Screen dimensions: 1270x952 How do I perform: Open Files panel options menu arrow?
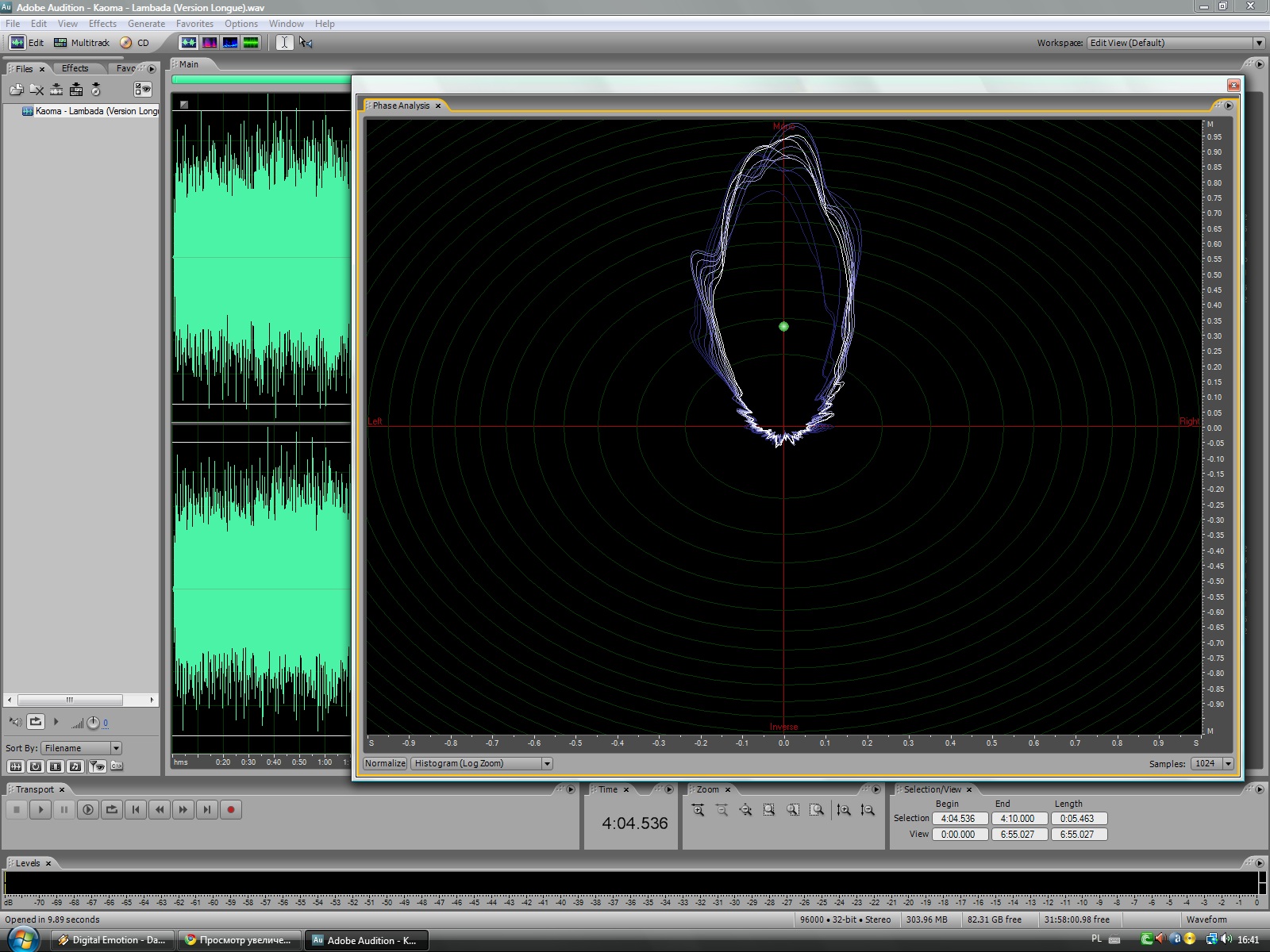[152, 69]
